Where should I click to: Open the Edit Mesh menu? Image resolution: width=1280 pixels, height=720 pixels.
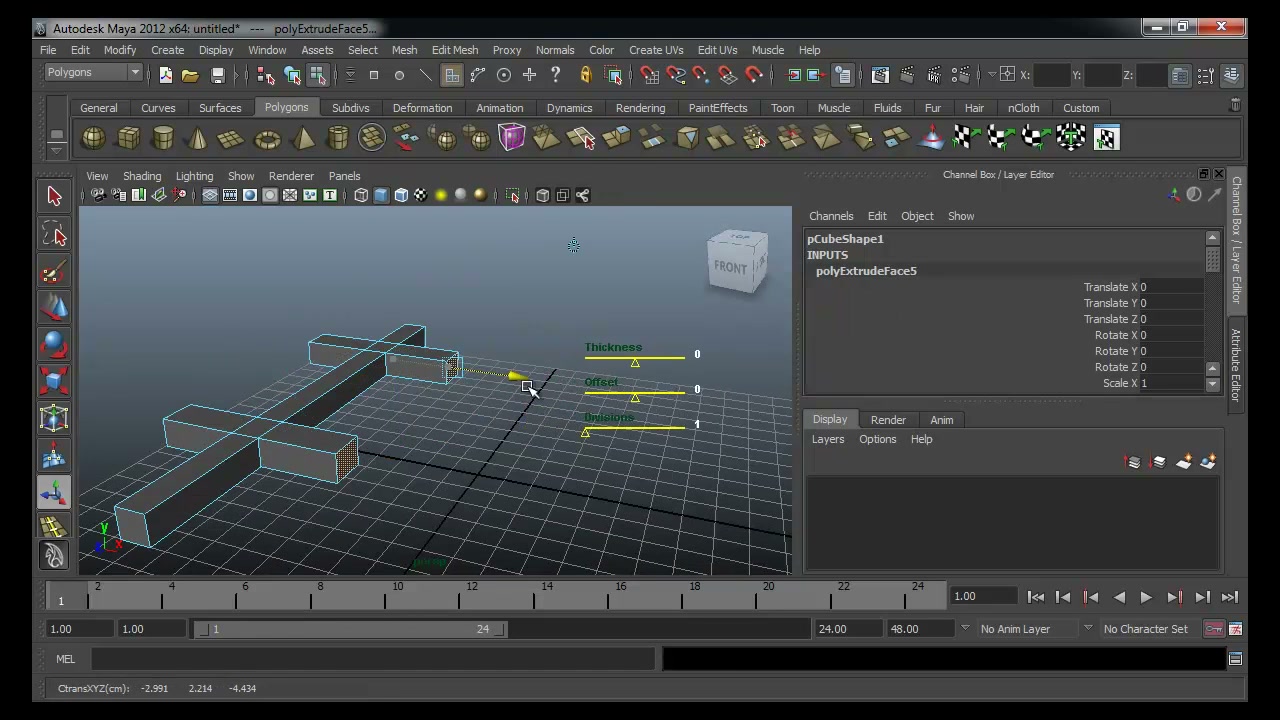[454, 50]
